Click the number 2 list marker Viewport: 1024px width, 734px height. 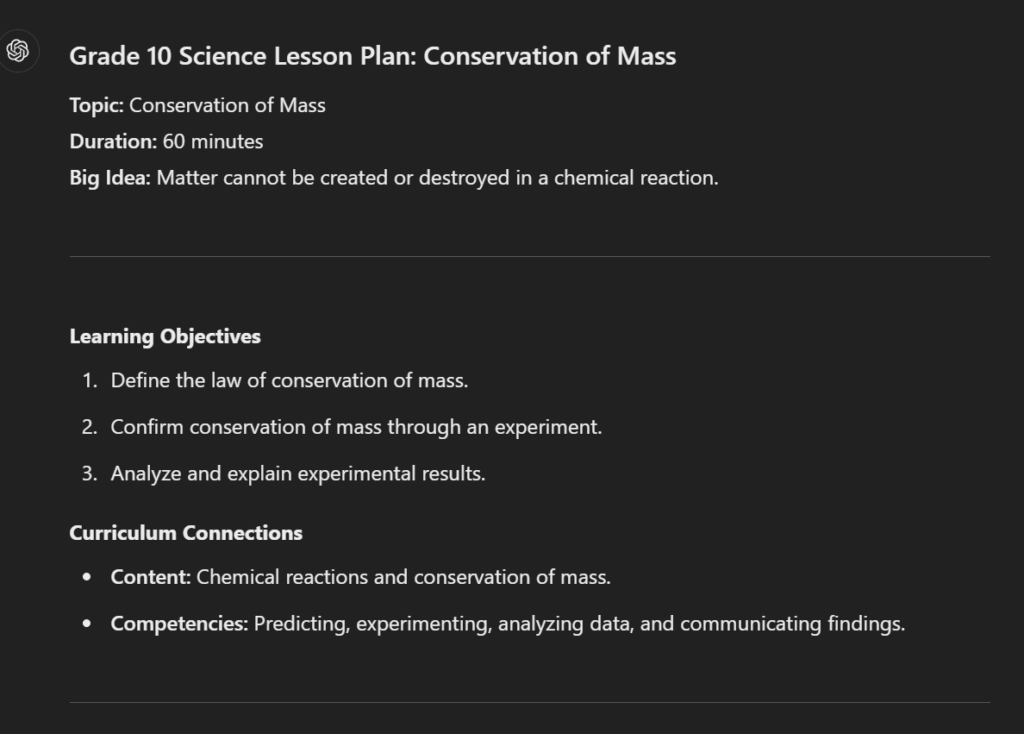pyautogui.click(x=89, y=427)
